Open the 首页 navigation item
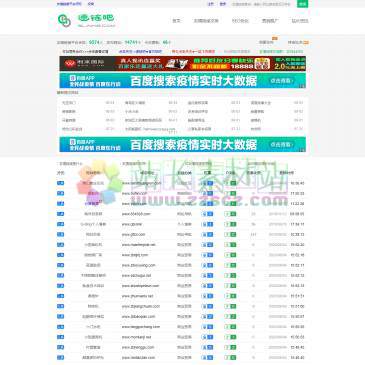The width and height of the screenshot is (365, 365). click(176, 21)
